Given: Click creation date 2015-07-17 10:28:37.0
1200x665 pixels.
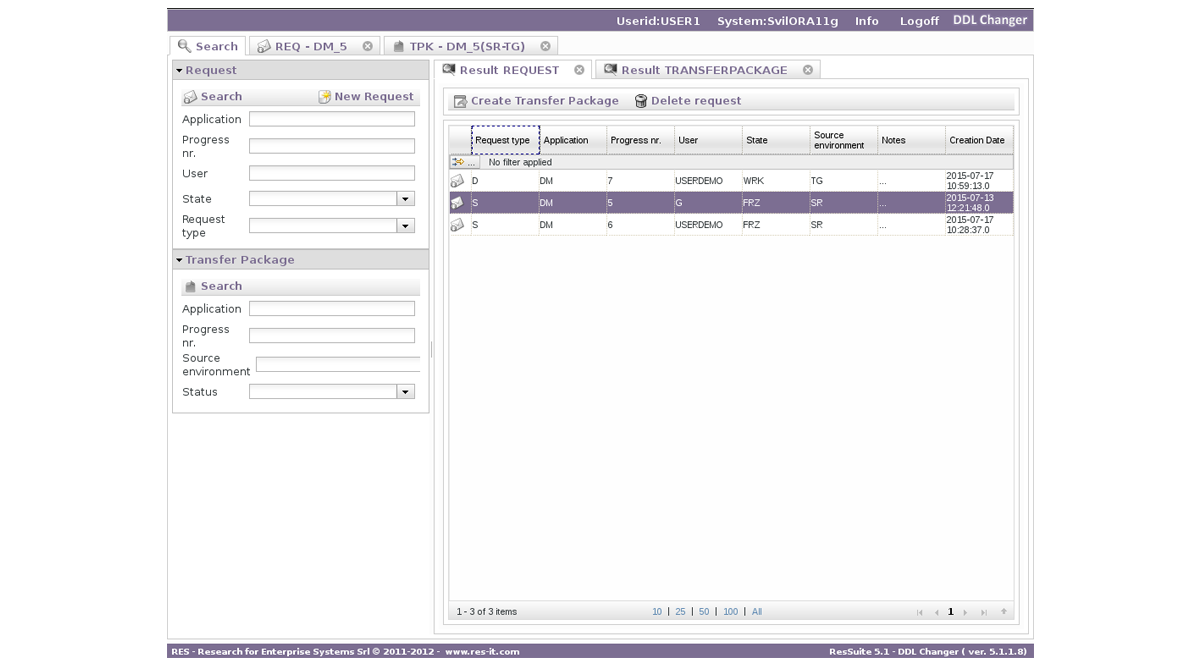Looking at the screenshot, I should pos(970,225).
